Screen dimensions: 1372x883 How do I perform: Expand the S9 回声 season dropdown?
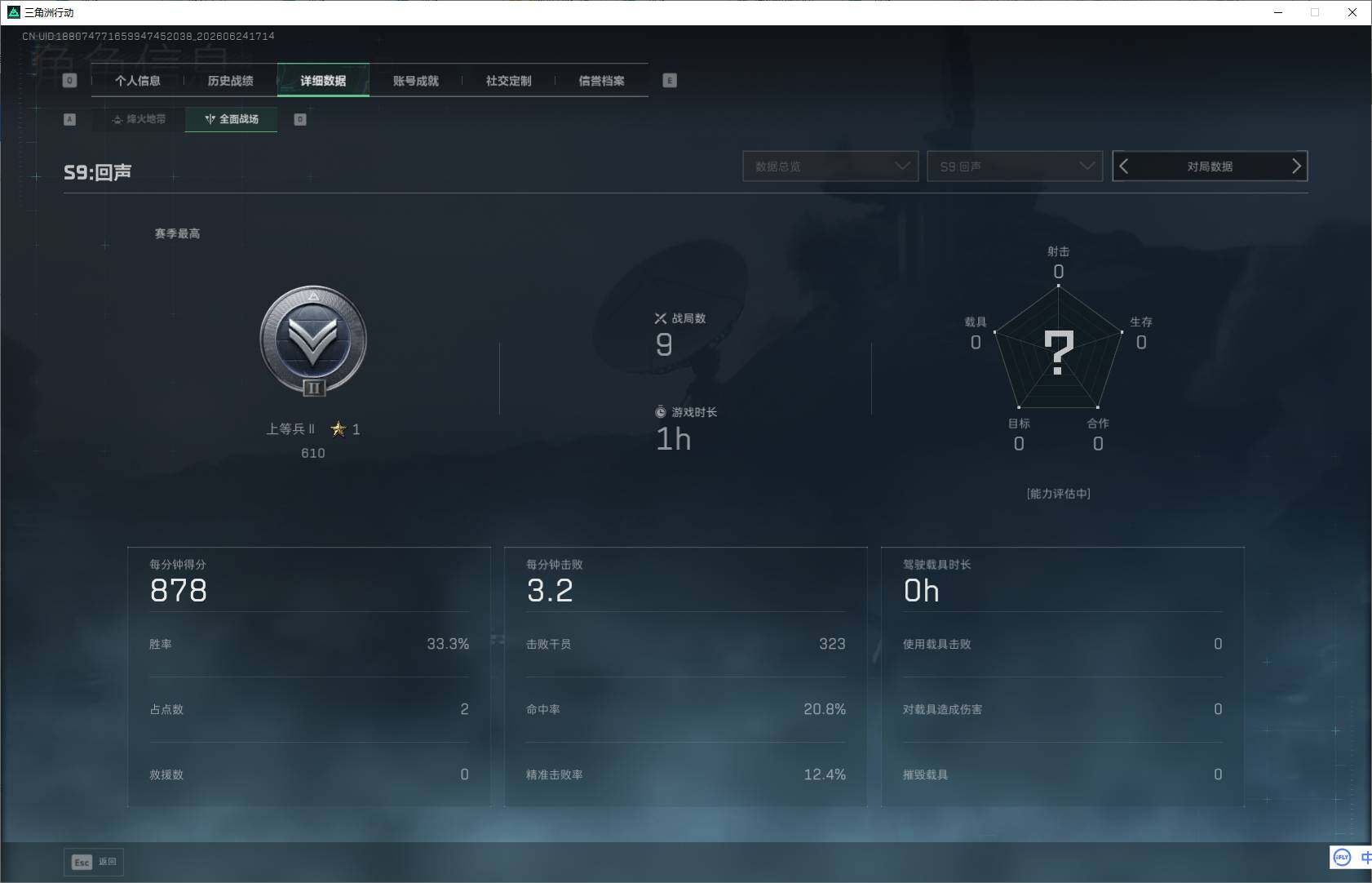(x=1015, y=166)
